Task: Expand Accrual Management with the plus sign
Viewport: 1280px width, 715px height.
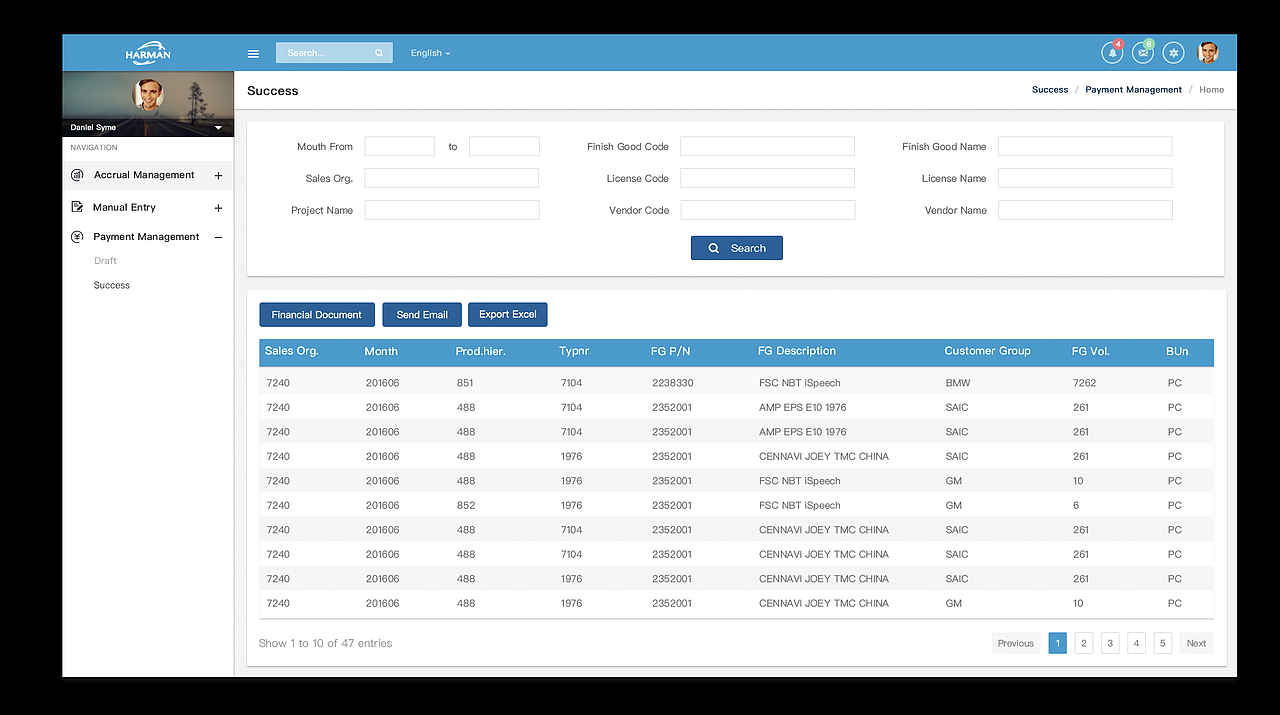Action: [218, 176]
